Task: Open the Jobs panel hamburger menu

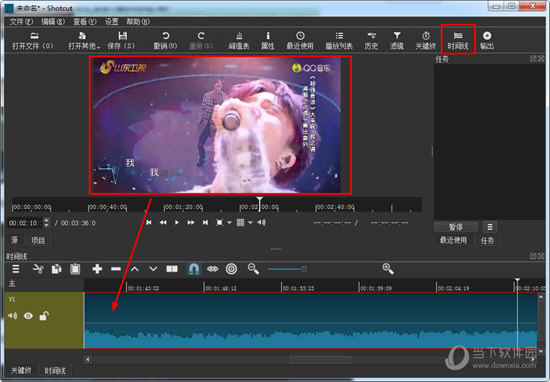Action: click(x=490, y=227)
